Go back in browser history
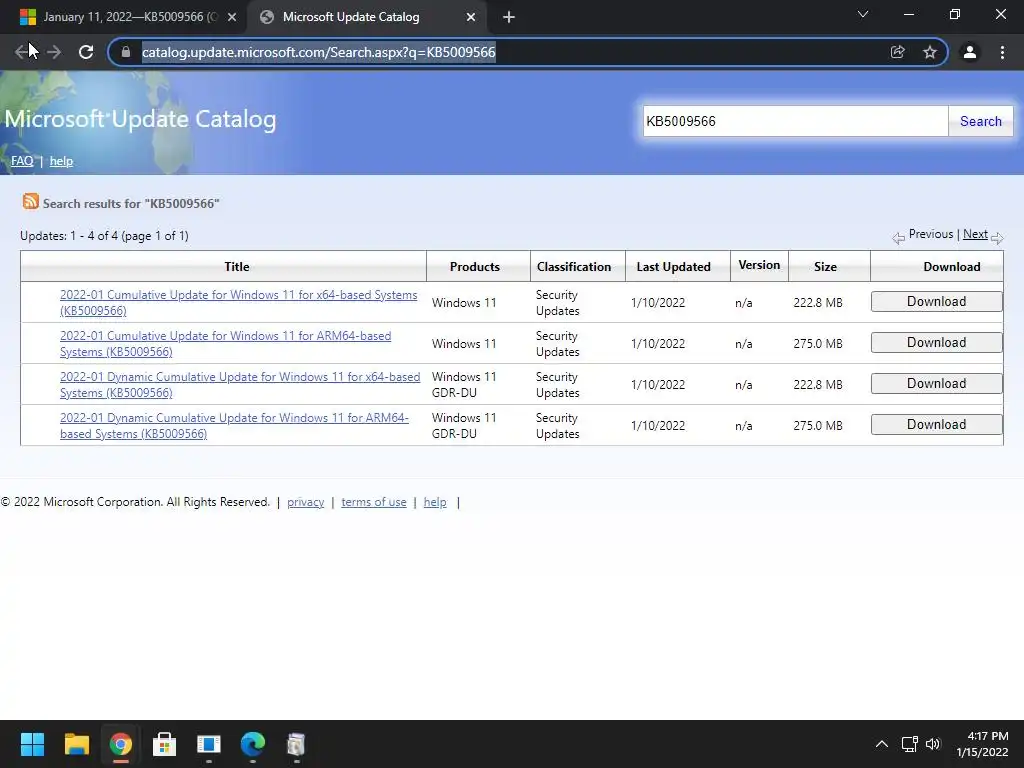 (22, 52)
